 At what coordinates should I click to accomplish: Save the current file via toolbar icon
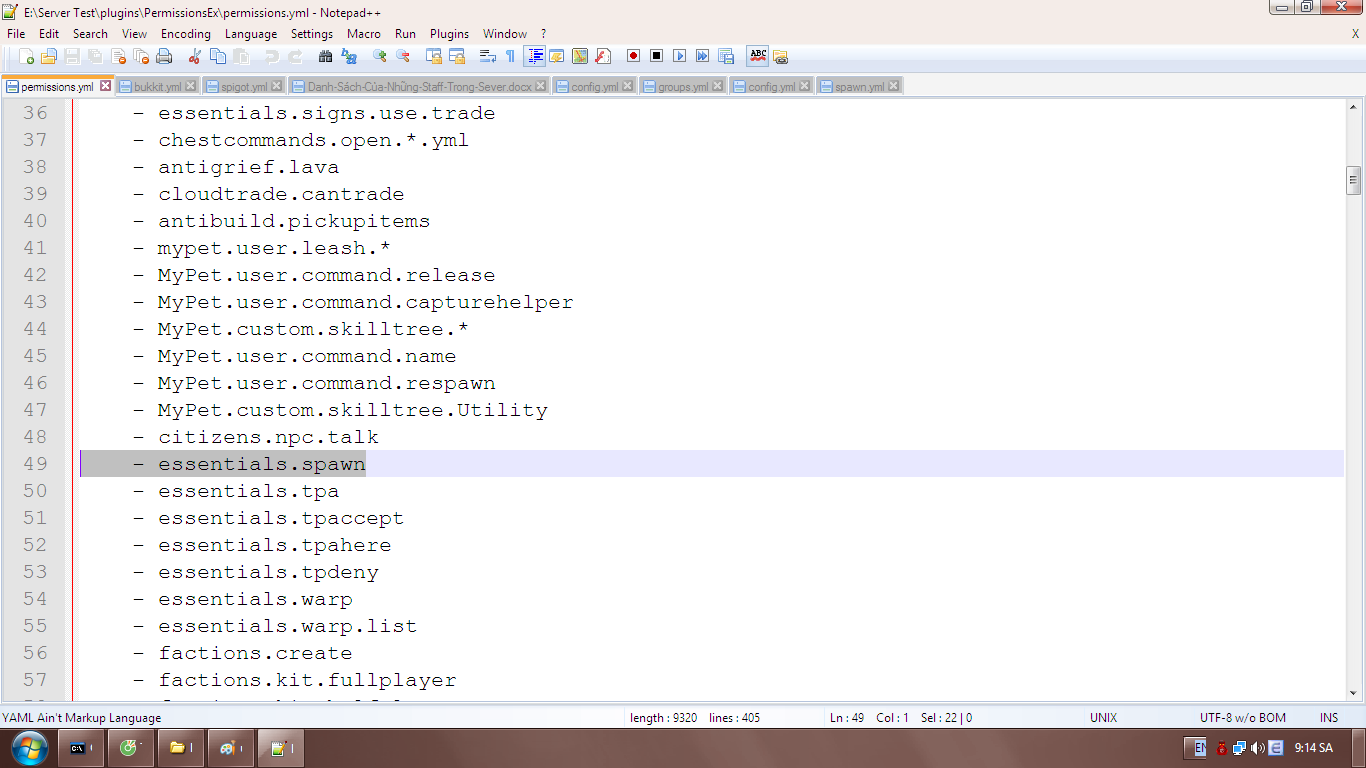[72, 56]
